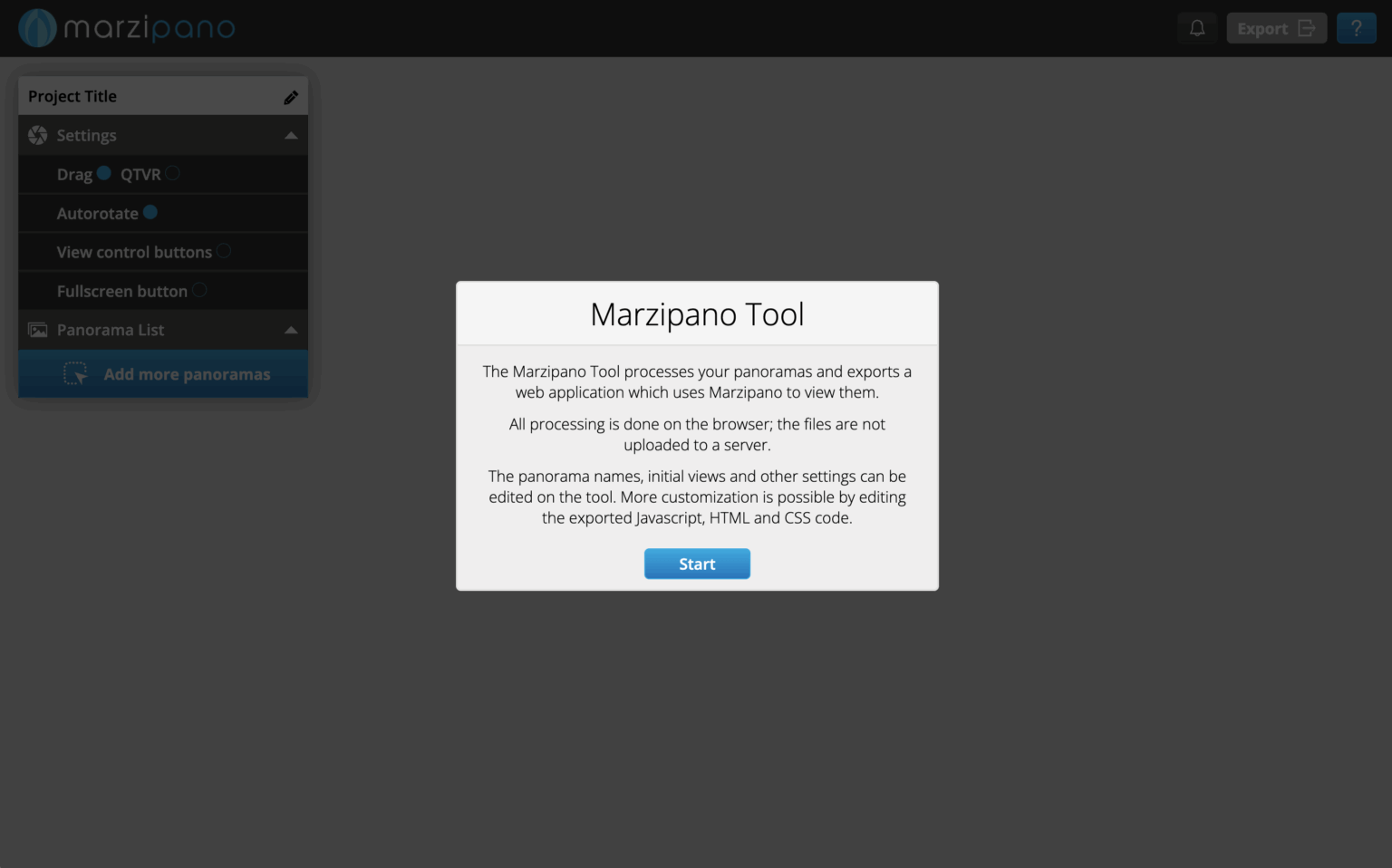Open help via the question mark icon
The image size is (1392, 868).
pyautogui.click(x=1357, y=28)
